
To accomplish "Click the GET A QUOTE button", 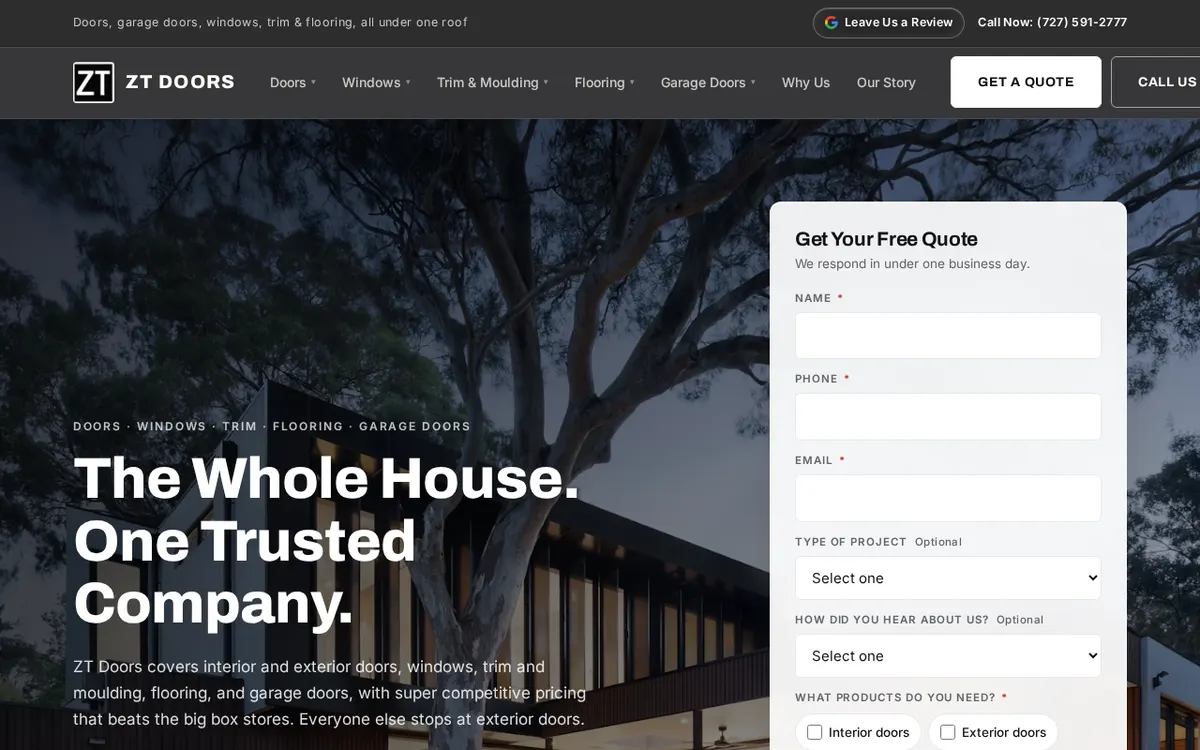I will tap(1026, 82).
